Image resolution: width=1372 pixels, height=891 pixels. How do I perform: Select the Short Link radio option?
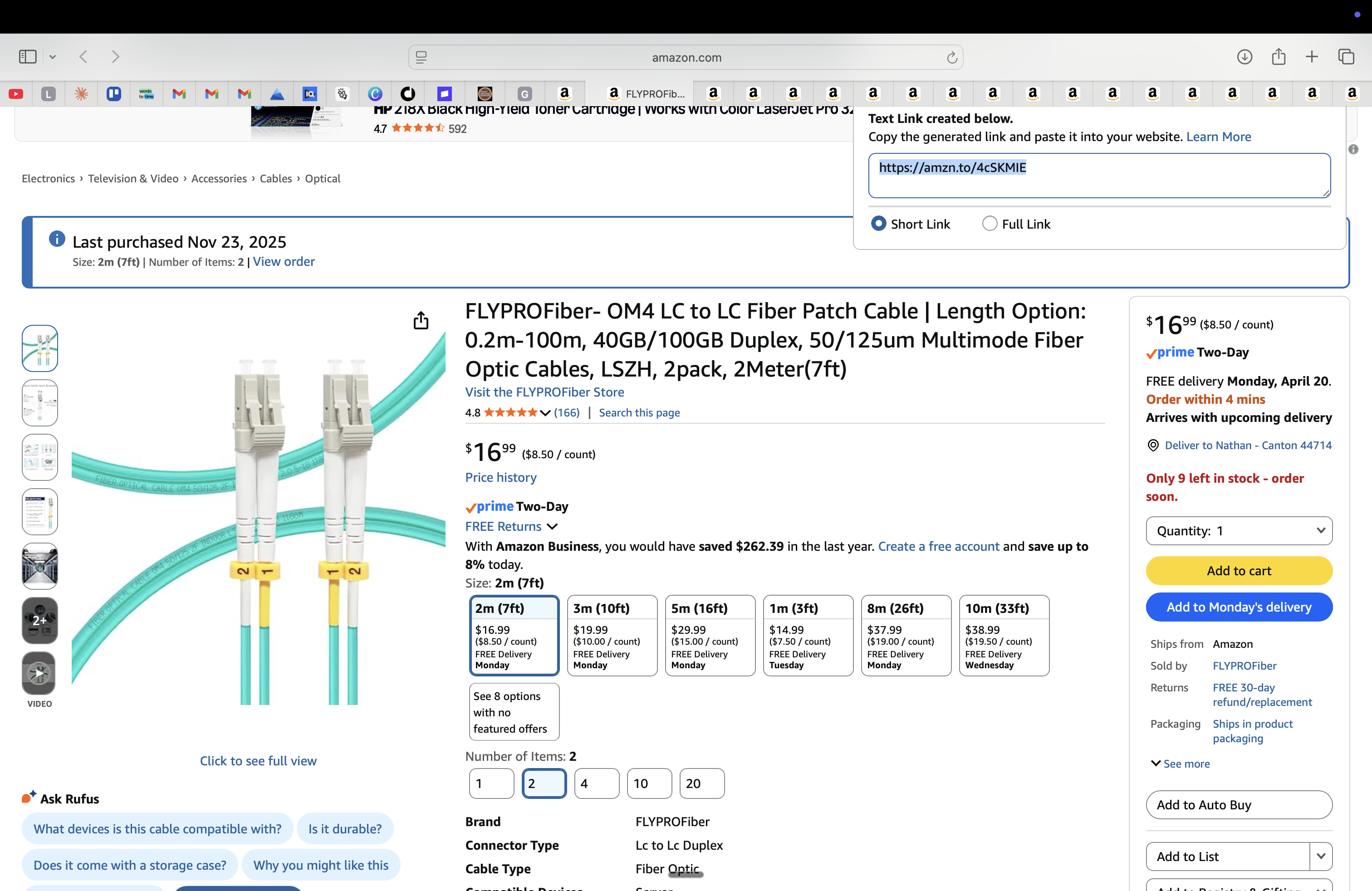[878, 224]
